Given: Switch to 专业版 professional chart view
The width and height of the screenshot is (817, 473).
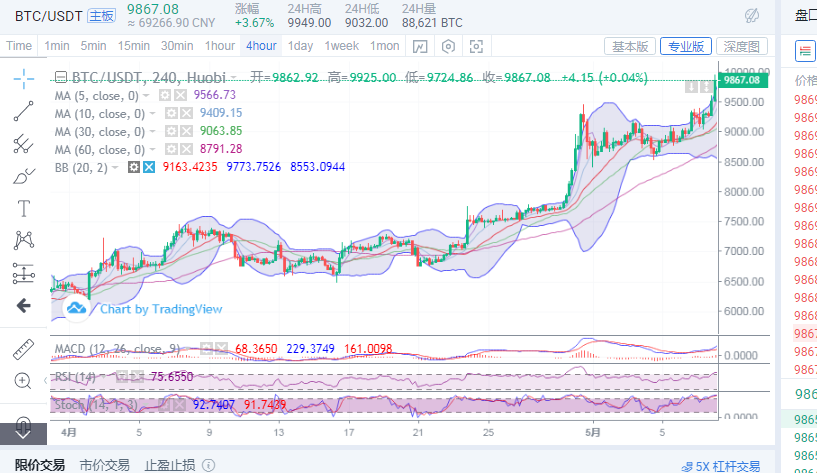Looking at the screenshot, I should tap(686, 46).
